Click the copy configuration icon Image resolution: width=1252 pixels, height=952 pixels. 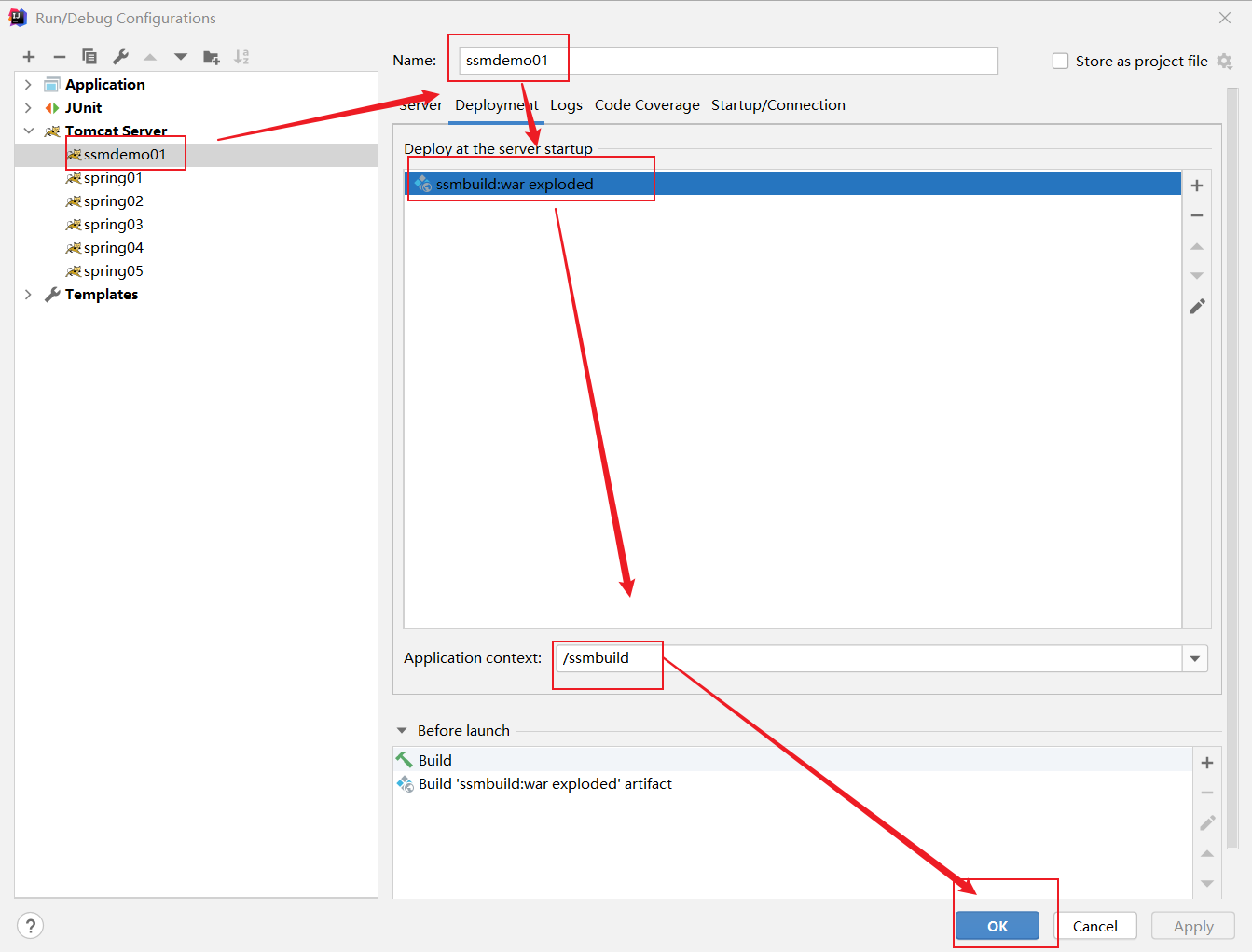coord(89,57)
